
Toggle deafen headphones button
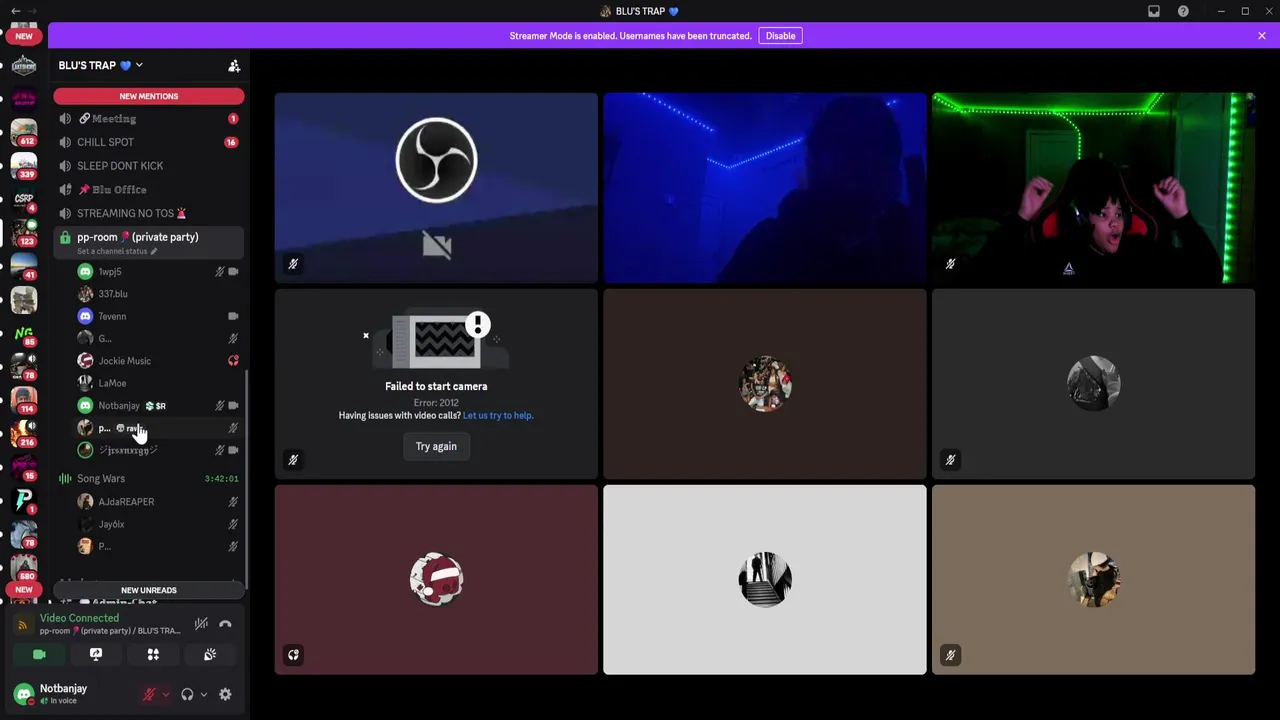tap(187, 694)
